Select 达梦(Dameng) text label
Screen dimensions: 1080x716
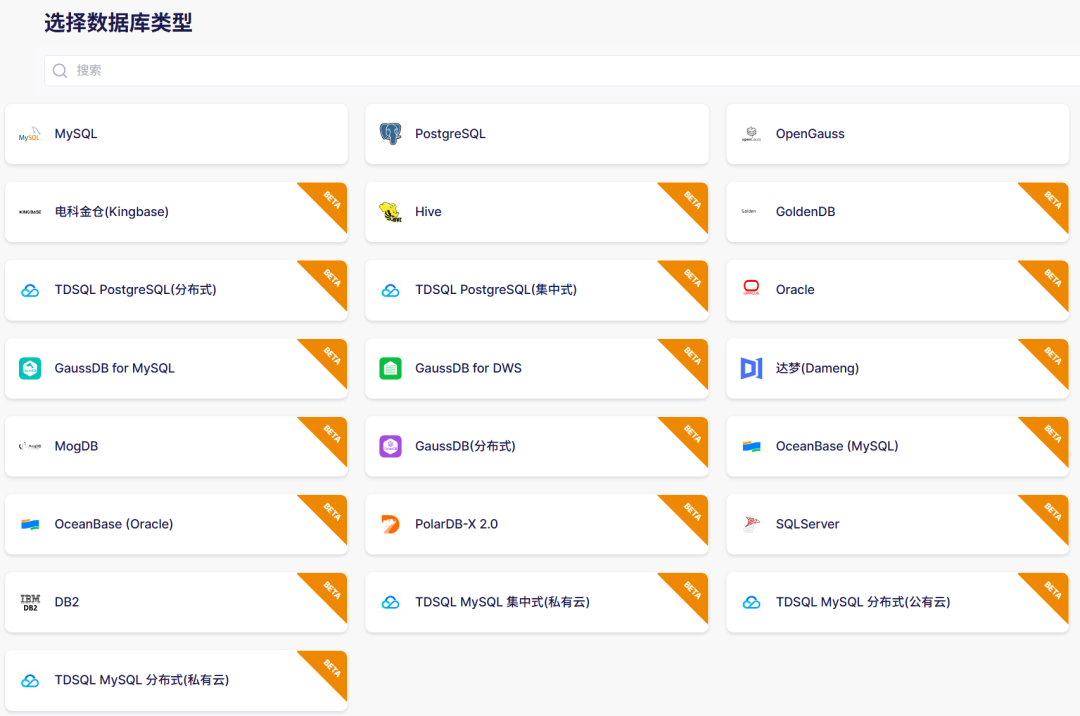pos(818,368)
